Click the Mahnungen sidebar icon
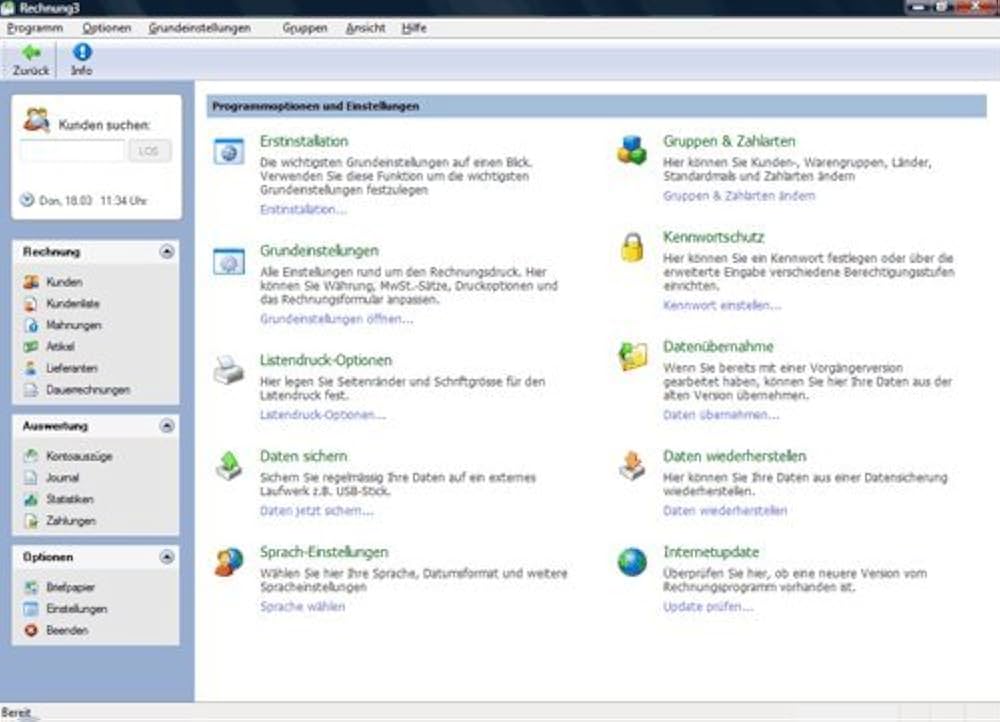Viewport: 1000px width, 722px height. [x=31, y=325]
